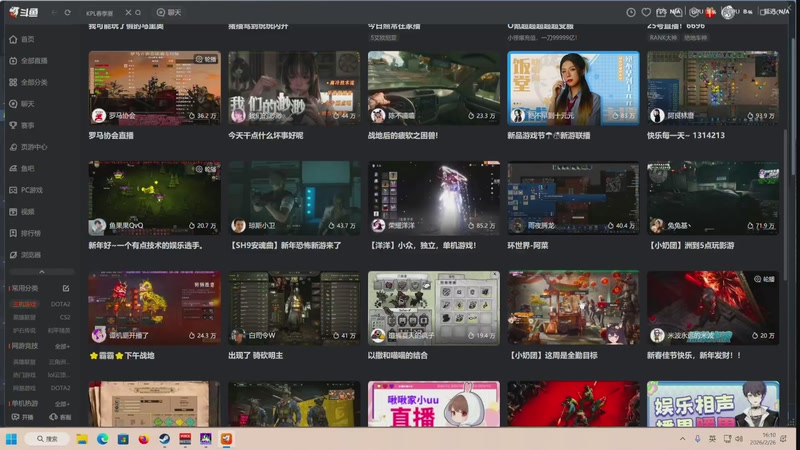Click the PC游戏 sidebar icon
The image size is (800, 450).
pos(13,190)
